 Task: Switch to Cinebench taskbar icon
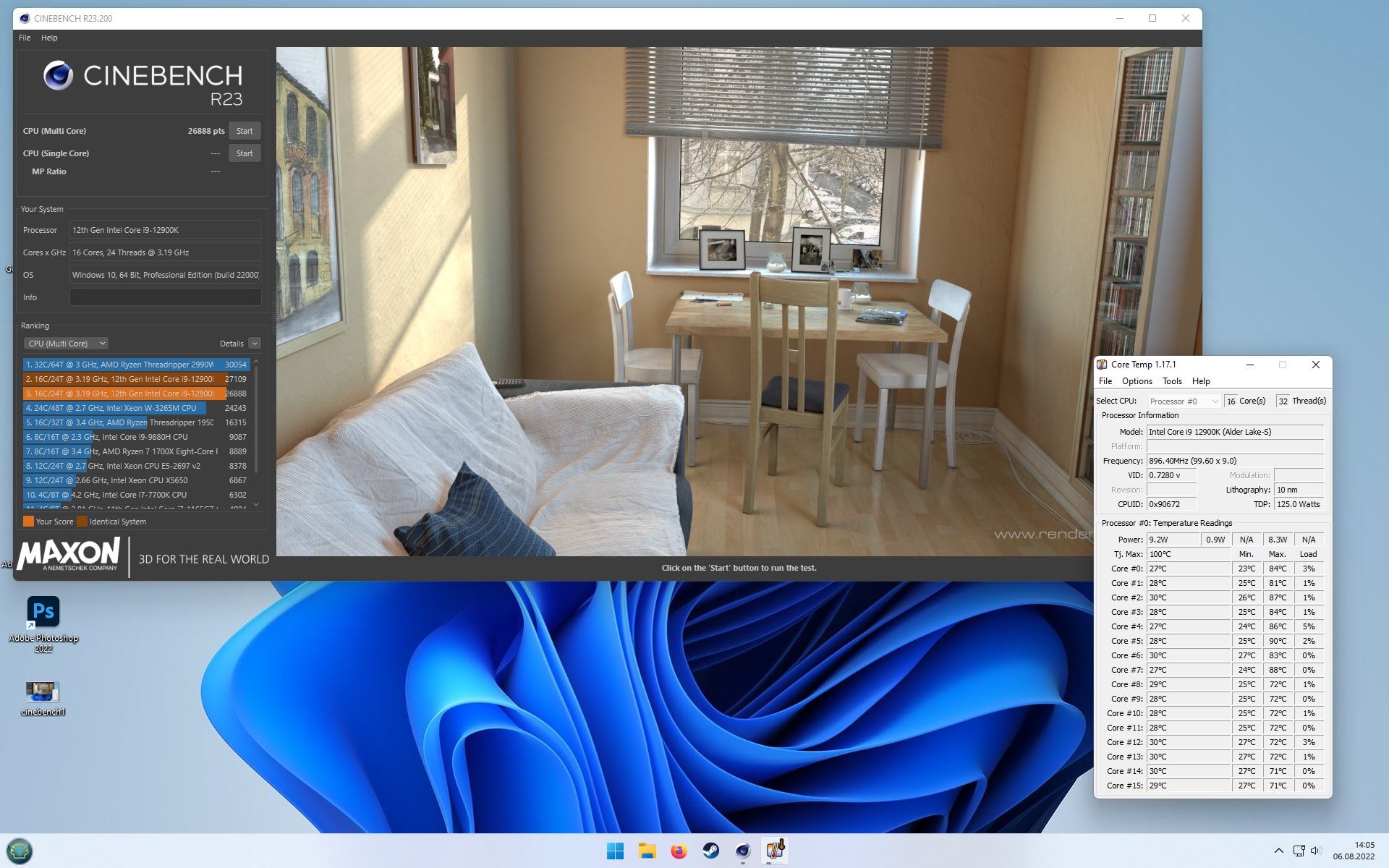tap(742, 851)
